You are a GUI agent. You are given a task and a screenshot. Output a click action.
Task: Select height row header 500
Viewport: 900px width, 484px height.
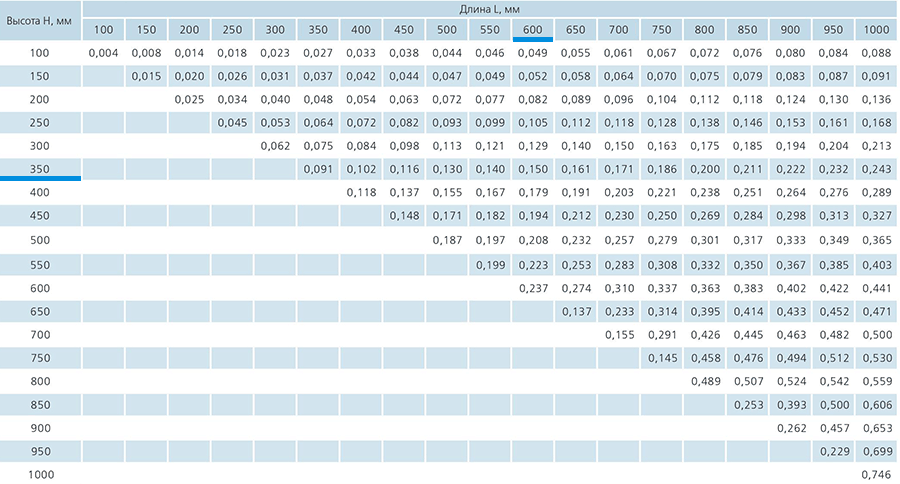(40, 241)
